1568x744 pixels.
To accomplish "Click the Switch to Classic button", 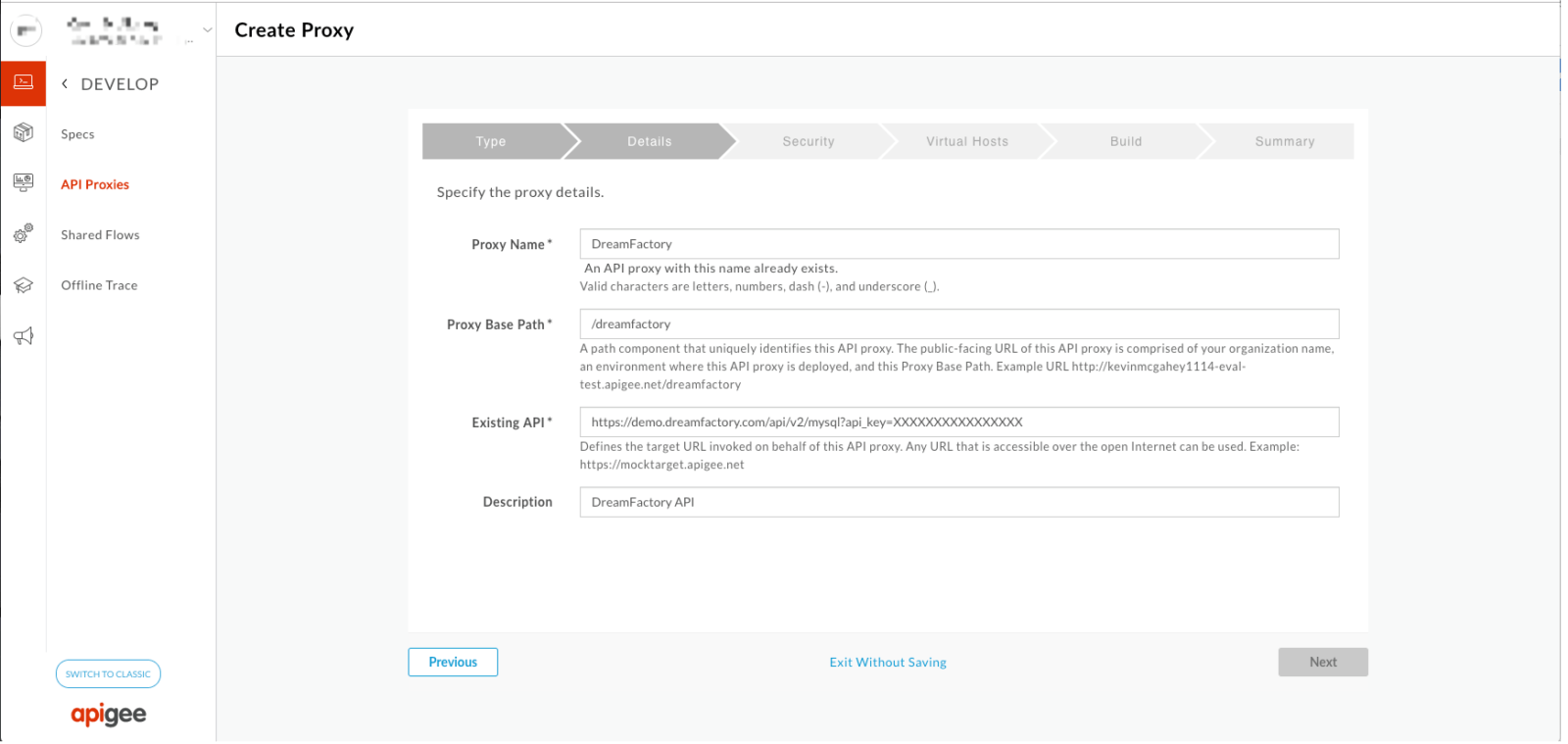I will tap(108, 674).
